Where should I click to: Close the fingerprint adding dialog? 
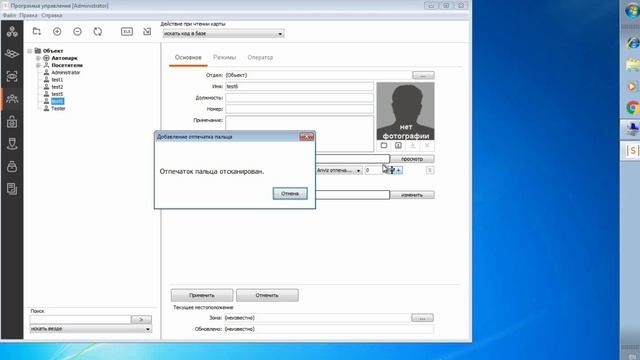coord(307,137)
